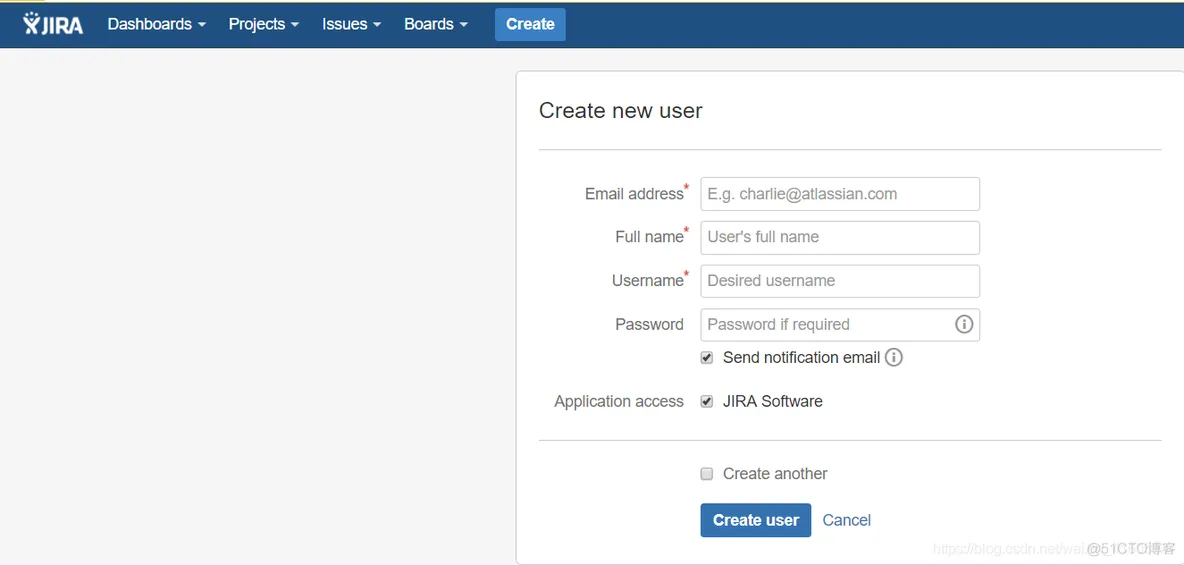Click the Password label
This screenshot has width=1184, height=565.
coord(649,325)
